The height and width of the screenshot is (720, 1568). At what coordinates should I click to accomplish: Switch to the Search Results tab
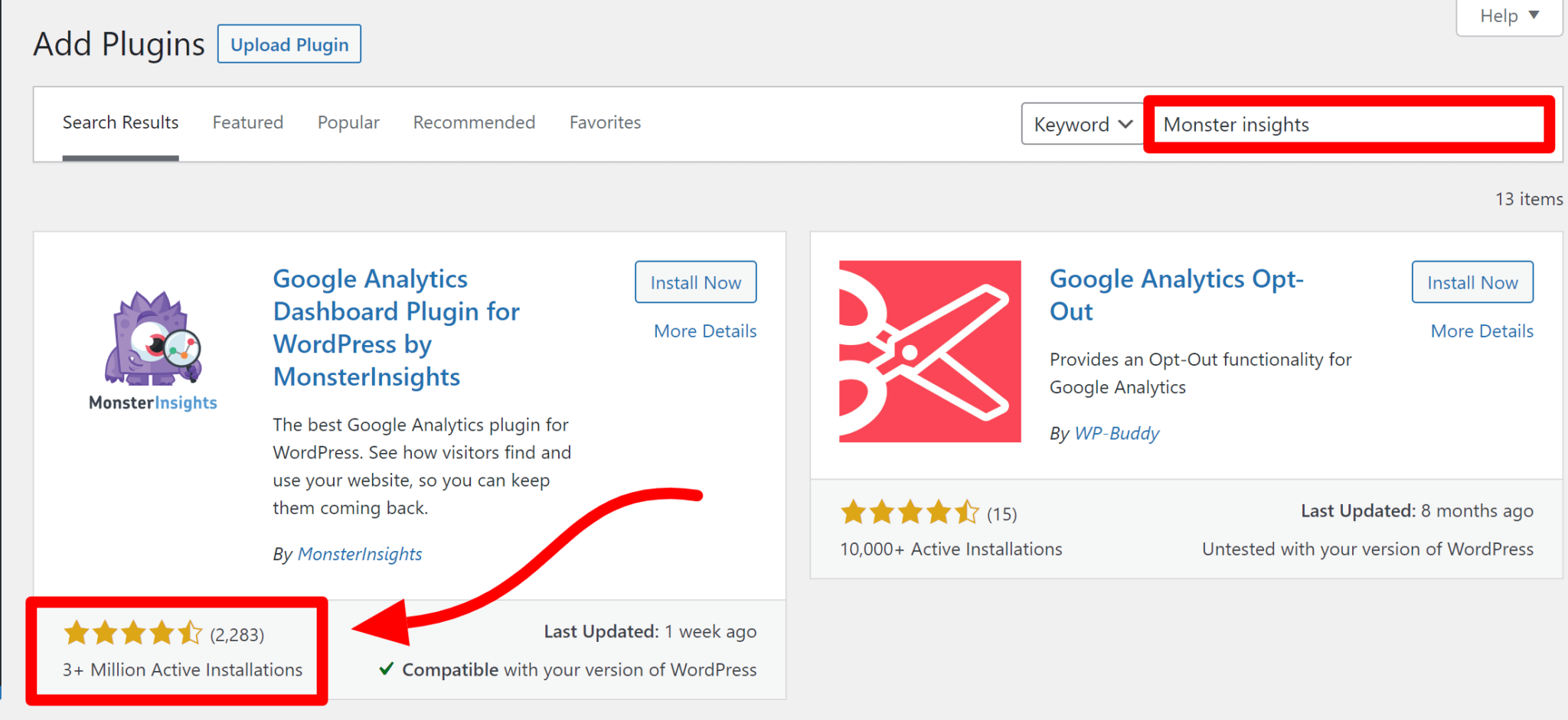click(x=120, y=122)
